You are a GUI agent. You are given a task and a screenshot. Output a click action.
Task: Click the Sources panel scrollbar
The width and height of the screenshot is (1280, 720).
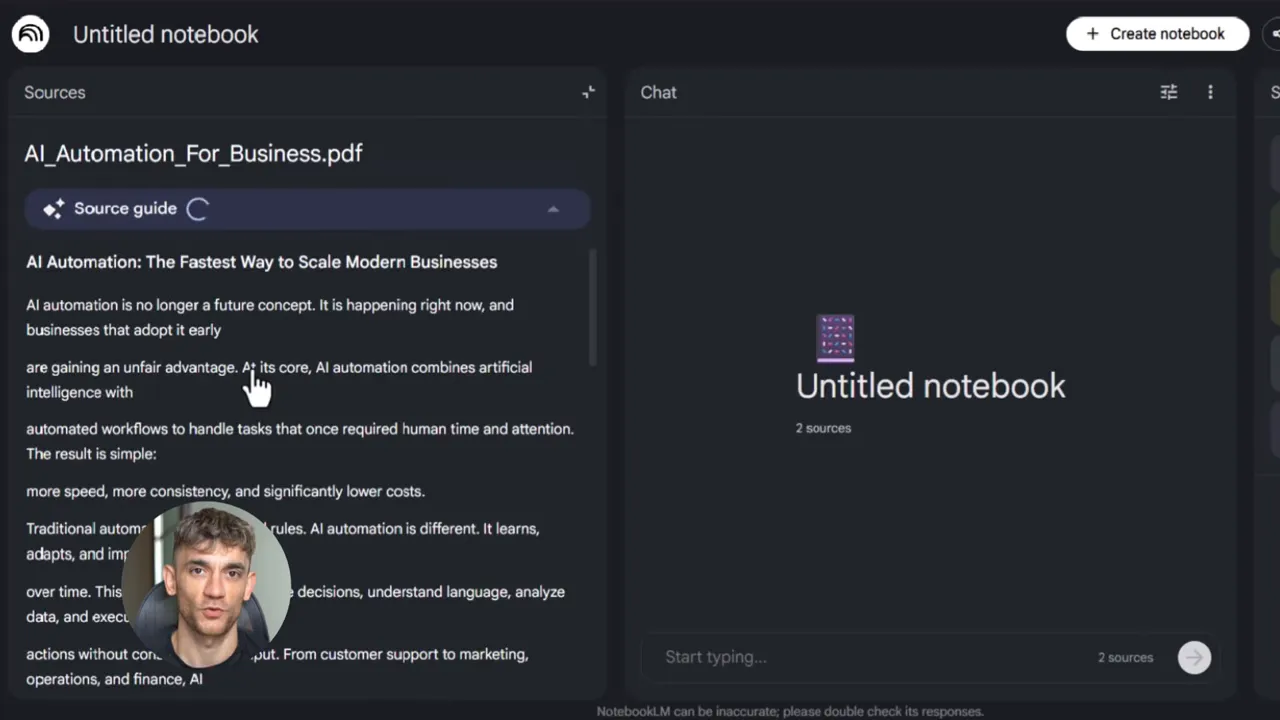[x=592, y=307]
